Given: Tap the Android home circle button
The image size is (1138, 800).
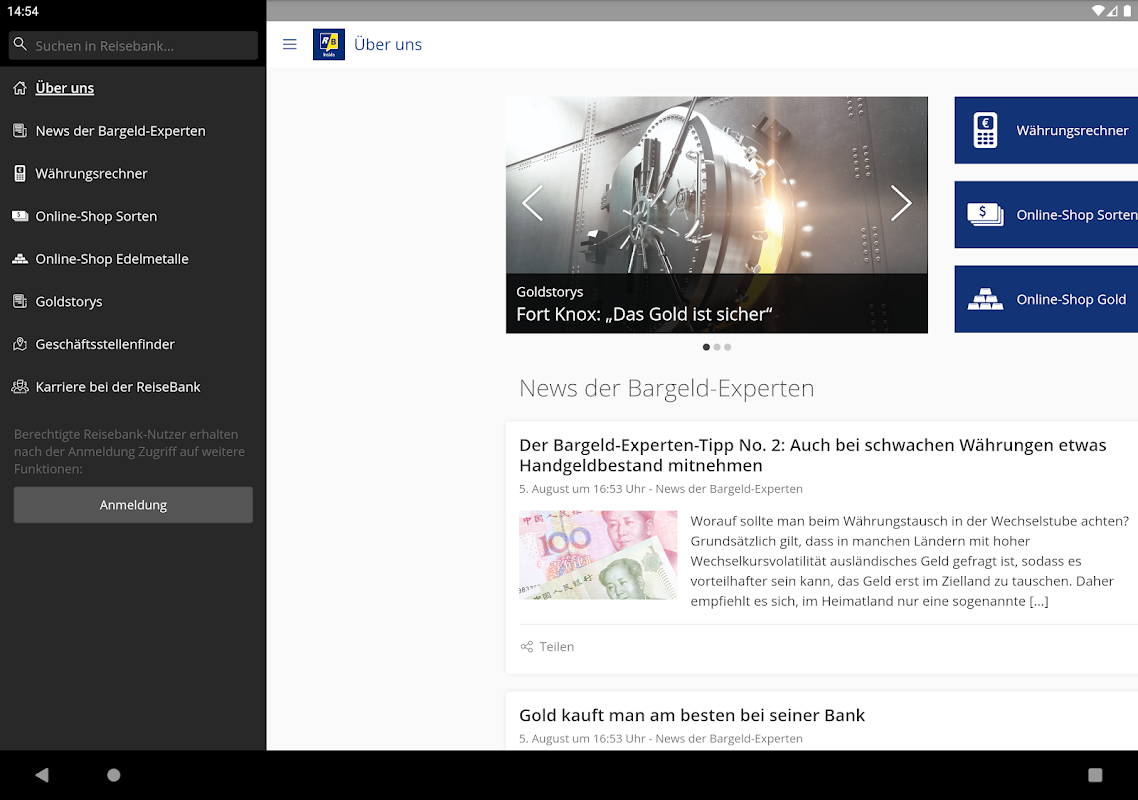Looking at the screenshot, I should (x=114, y=775).
